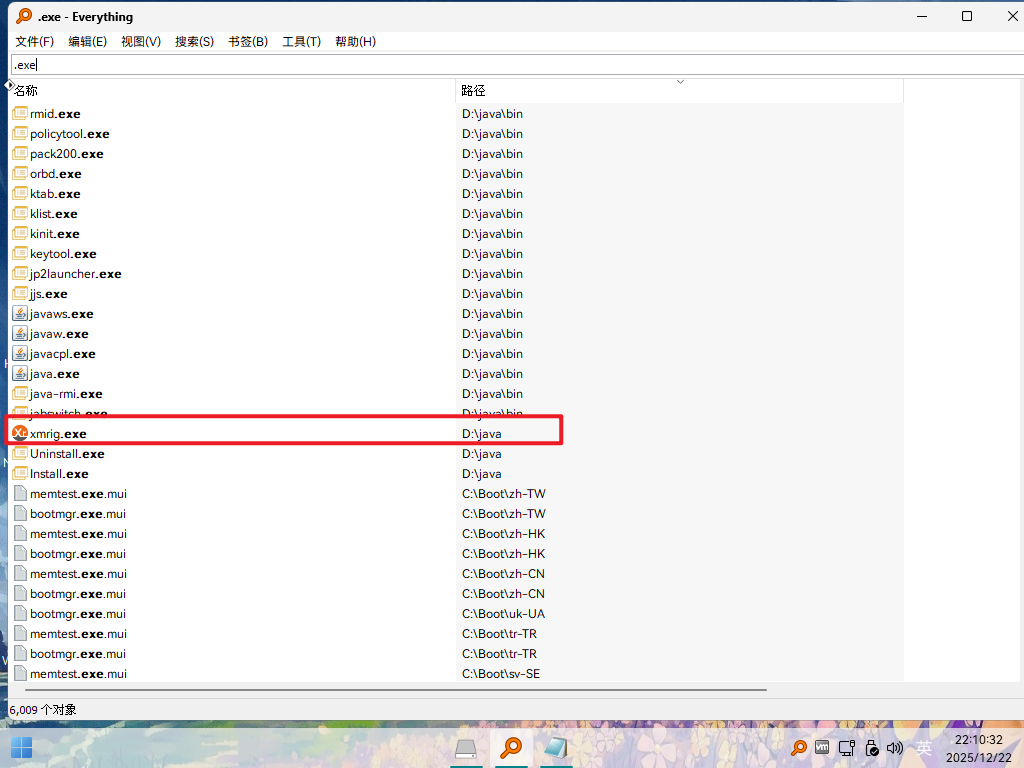The image size is (1024, 768).
Task: Click the memtest.exe.mui zh-TW file icon
Action: 20,493
